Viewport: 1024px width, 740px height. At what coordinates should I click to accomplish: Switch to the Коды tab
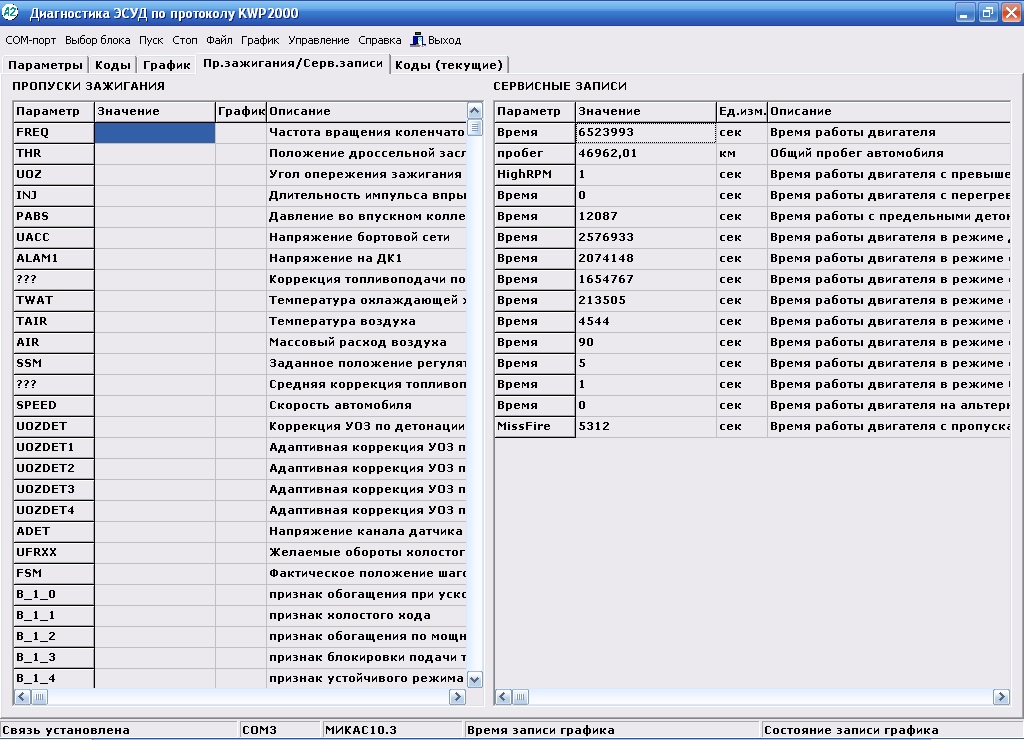tap(112, 65)
